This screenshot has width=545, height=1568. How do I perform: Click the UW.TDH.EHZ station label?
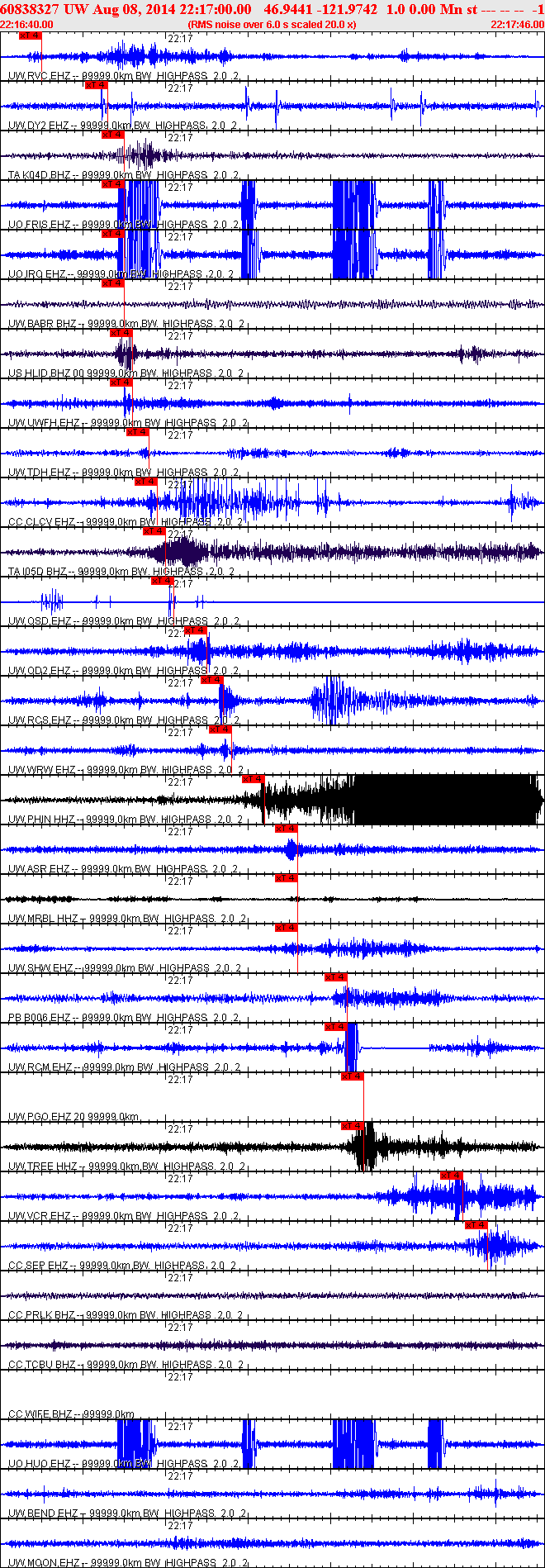coord(40,473)
